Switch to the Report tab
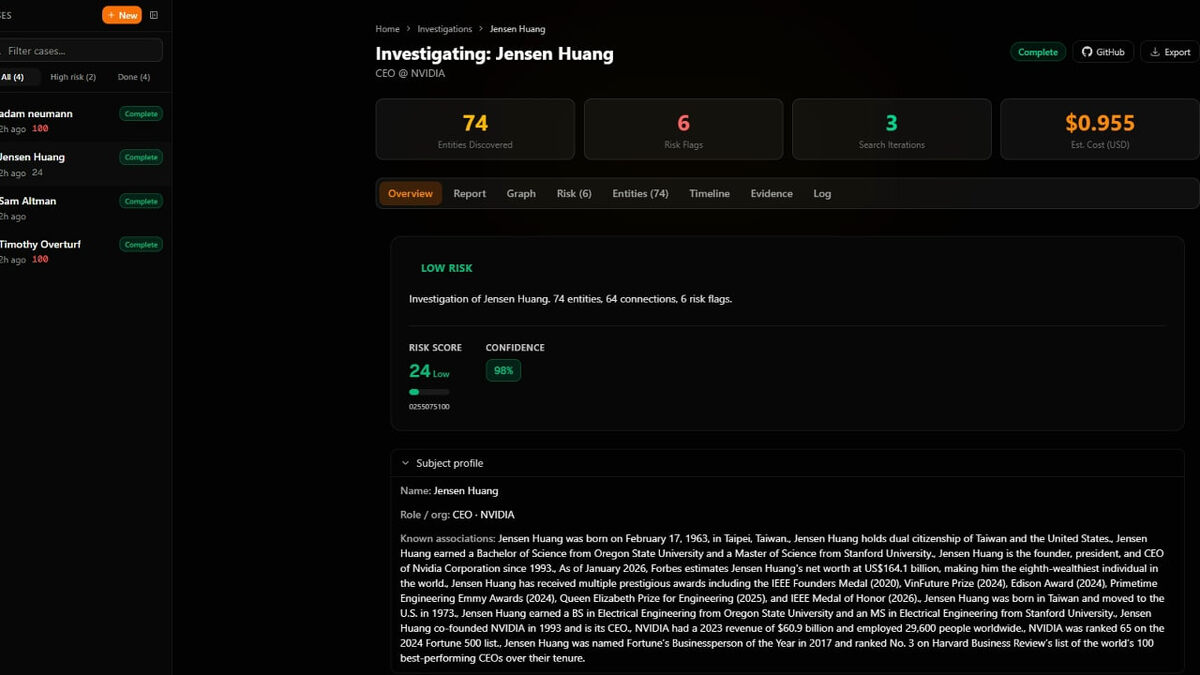Screen dimensions: 1200x675 pos(469,193)
